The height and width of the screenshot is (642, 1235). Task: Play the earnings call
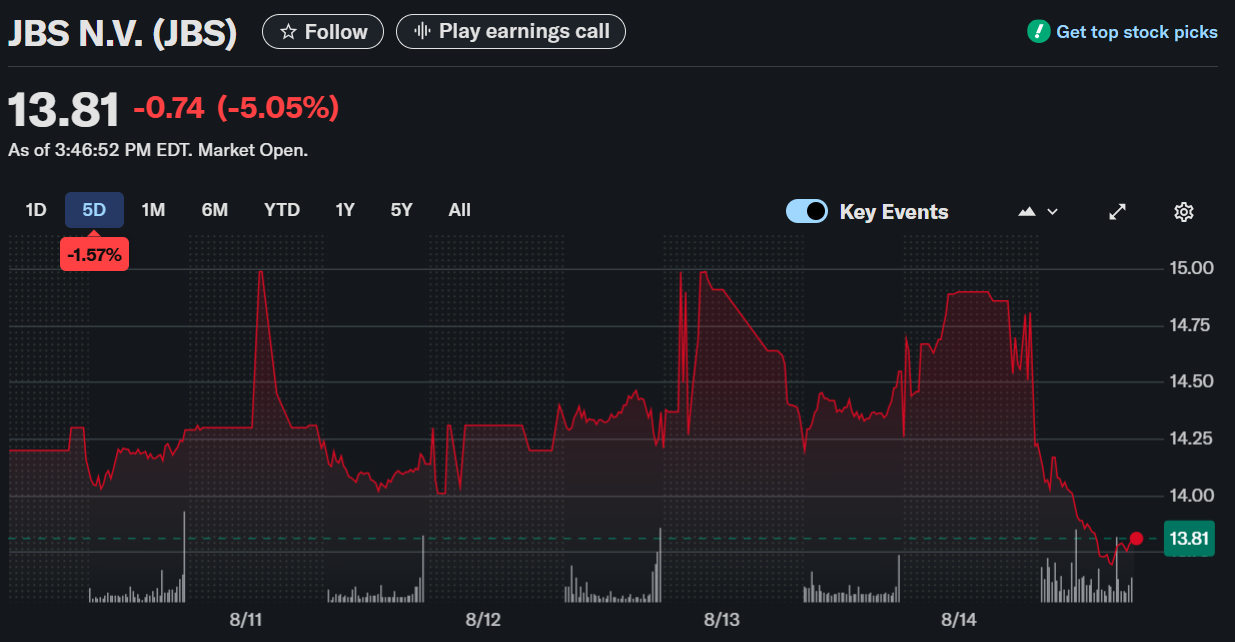(510, 32)
